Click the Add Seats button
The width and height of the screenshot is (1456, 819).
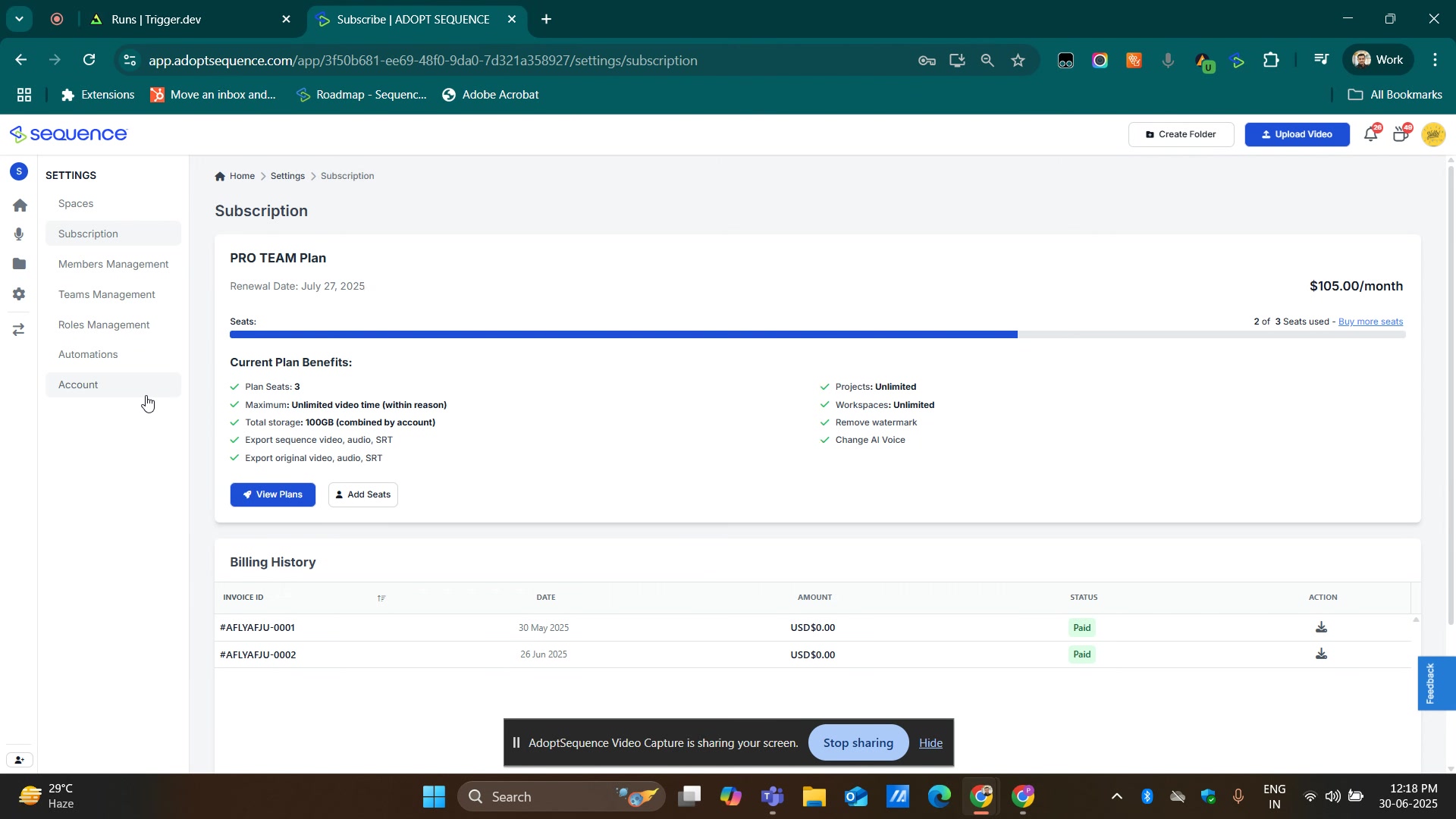363,495
